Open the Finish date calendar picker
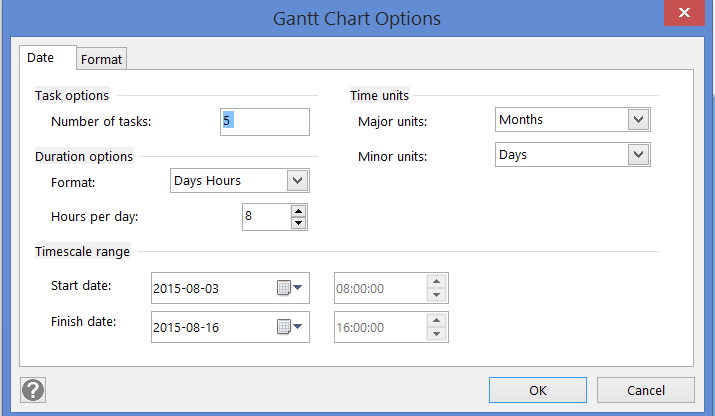 click(x=288, y=327)
